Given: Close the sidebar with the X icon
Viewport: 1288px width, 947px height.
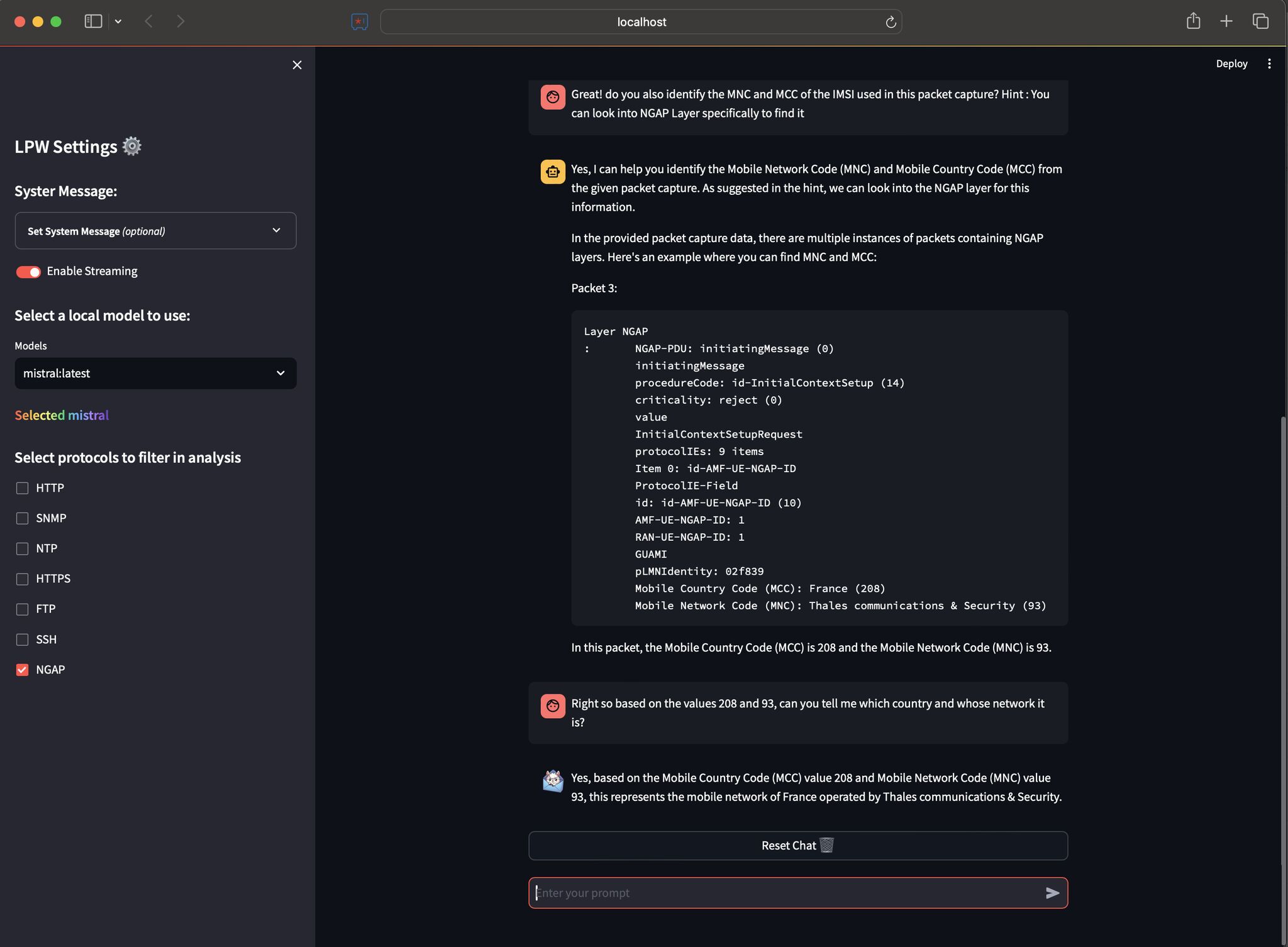Looking at the screenshot, I should [x=297, y=65].
